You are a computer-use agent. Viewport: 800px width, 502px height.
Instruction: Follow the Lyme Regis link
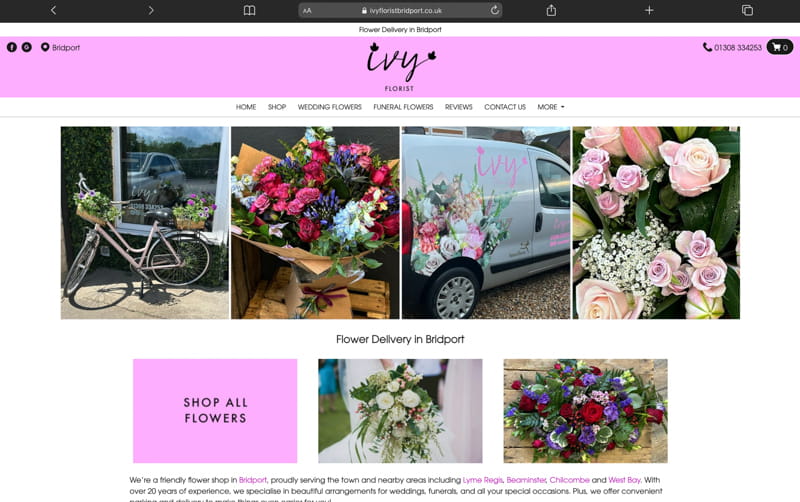tap(483, 480)
